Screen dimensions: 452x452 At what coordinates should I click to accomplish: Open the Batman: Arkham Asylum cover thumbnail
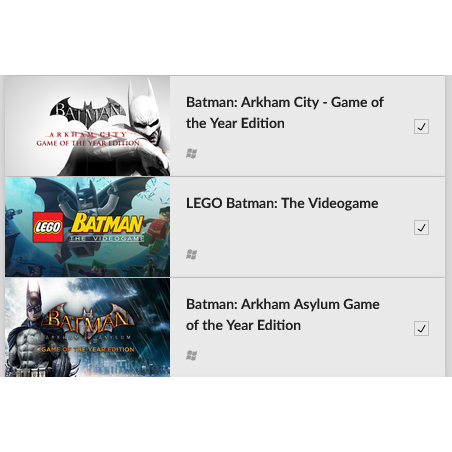click(x=87, y=328)
